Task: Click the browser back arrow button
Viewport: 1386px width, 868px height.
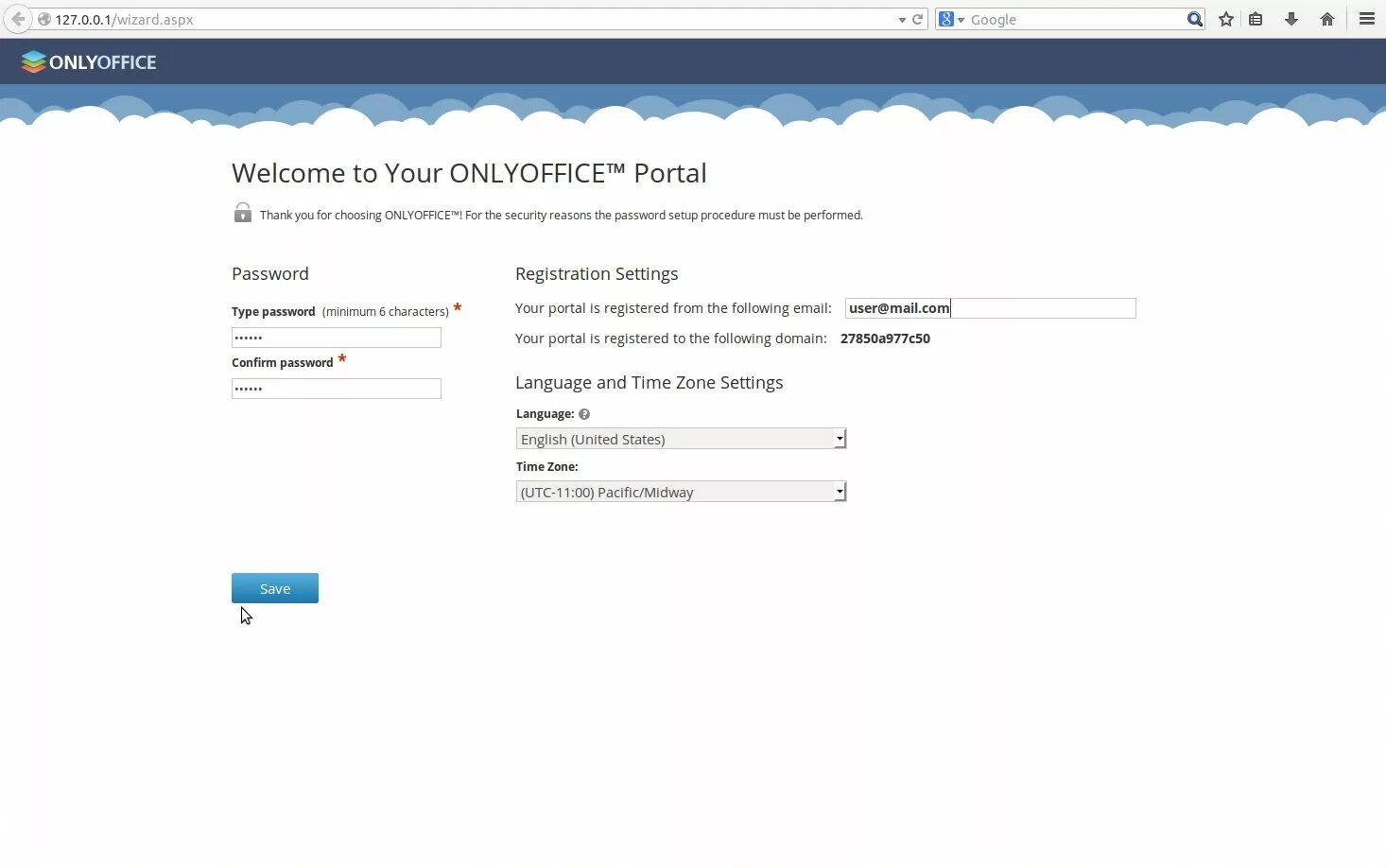Action: tap(17, 19)
